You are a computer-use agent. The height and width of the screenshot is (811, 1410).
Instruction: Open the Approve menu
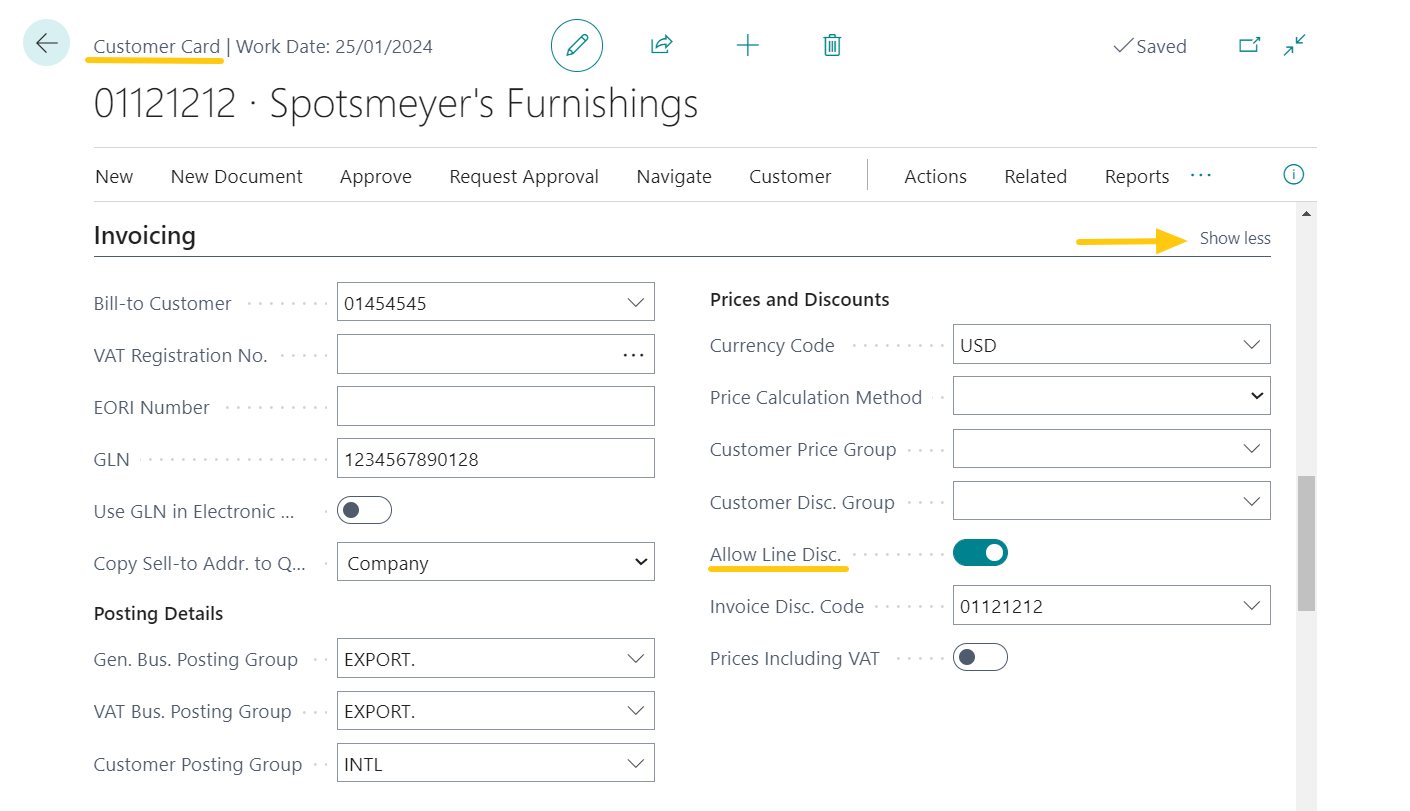375,176
